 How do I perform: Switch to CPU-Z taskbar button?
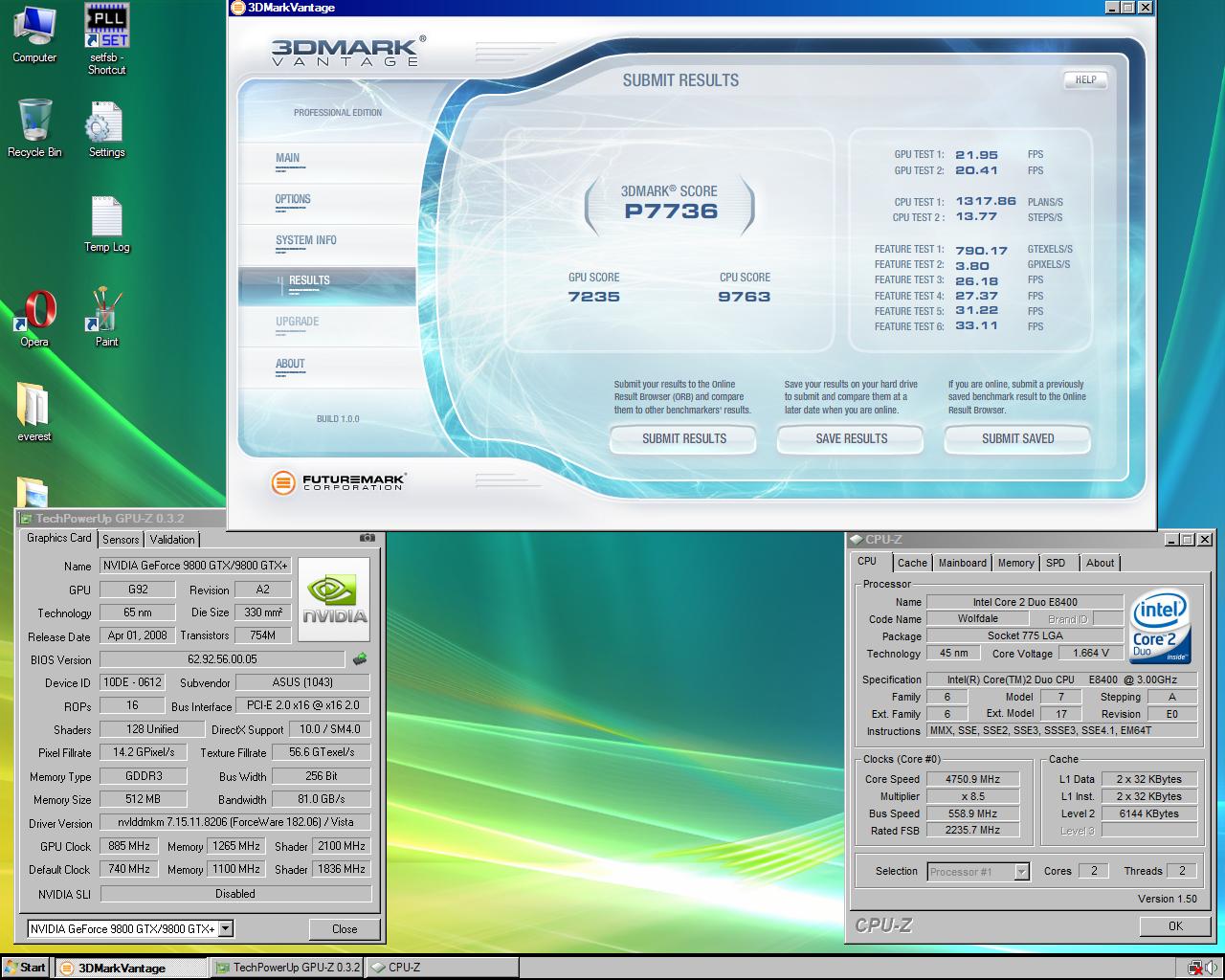pos(441,968)
